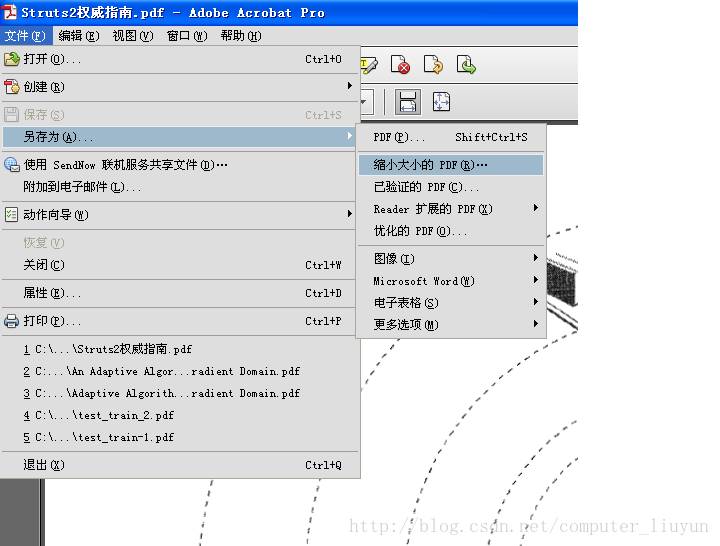Viewport: 720px width, 546px height.
Task: Click the Create PDF icon
Action: click(x=11, y=86)
